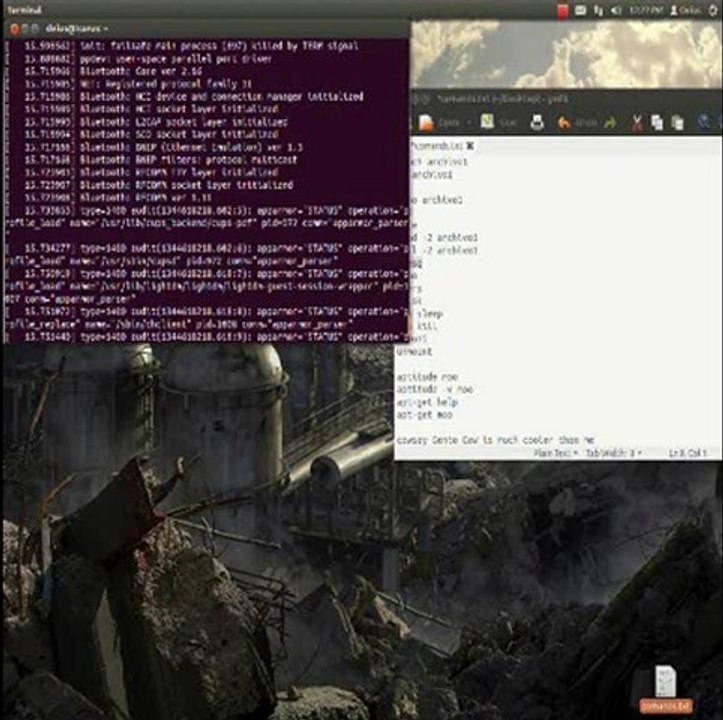This screenshot has width=723, height=720.
Task: Click the clock in the top panel
Action: pyautogui.click(x=646, y=10)
